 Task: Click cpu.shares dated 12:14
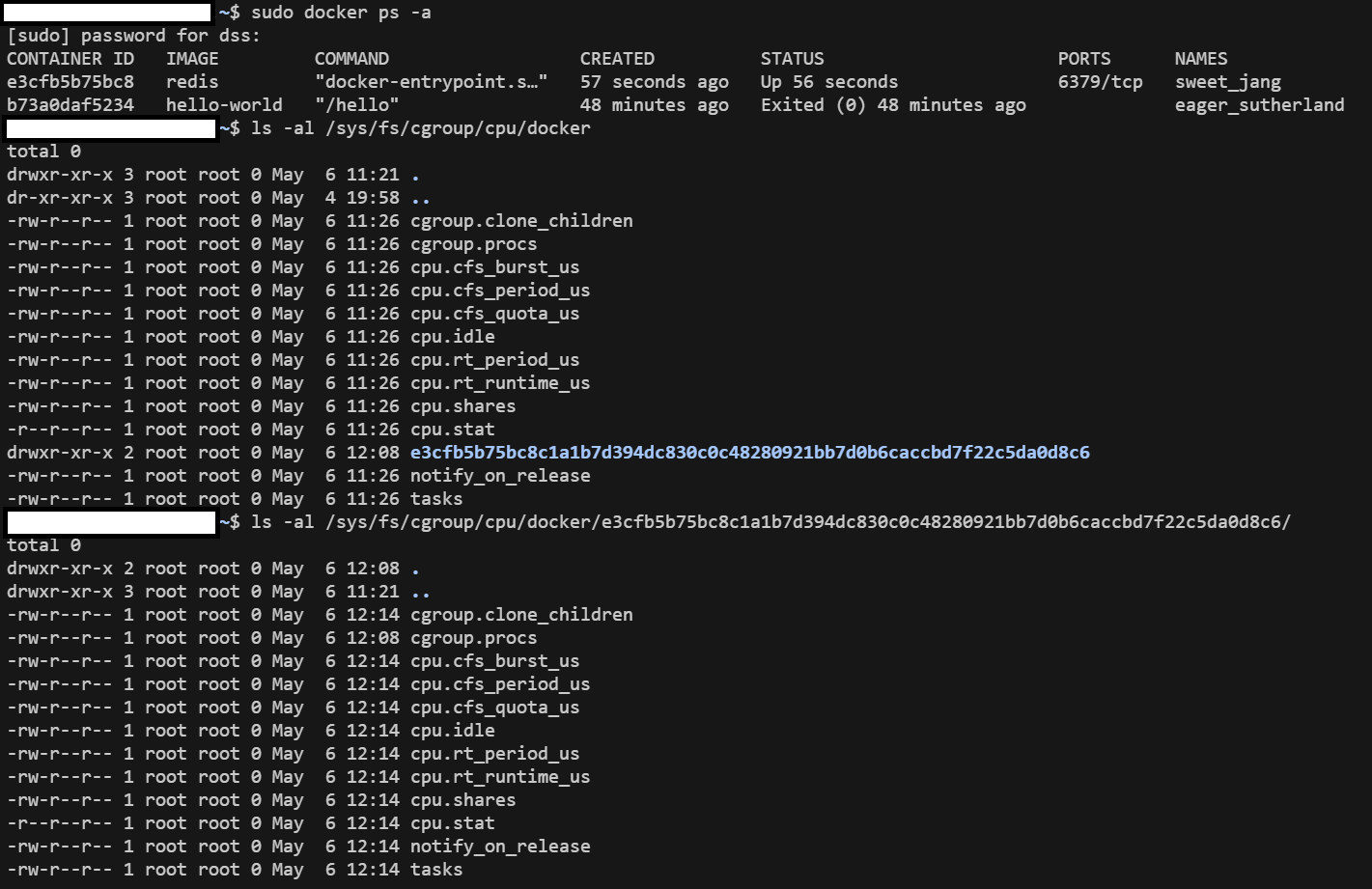click(x=463, y=800)
